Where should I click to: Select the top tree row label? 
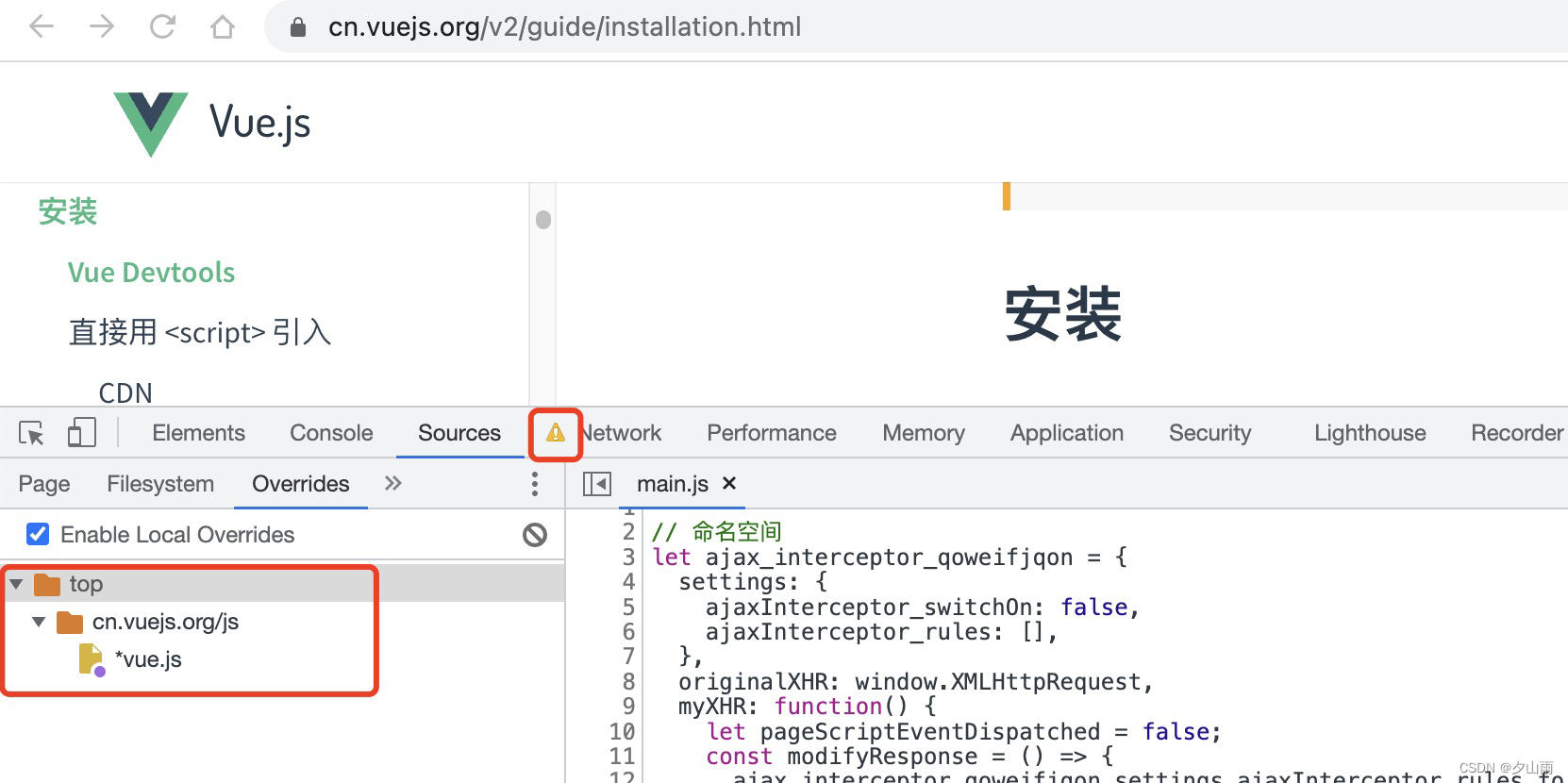coord(86,584)
